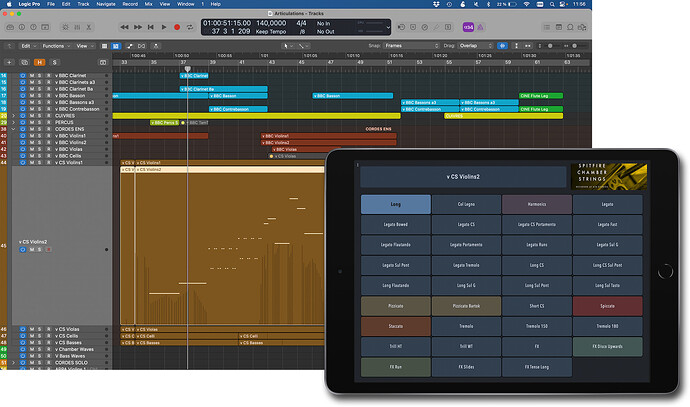This screenshot has height=407, width=690.
Task: Click the red Record button
Action: coord(177,26)
